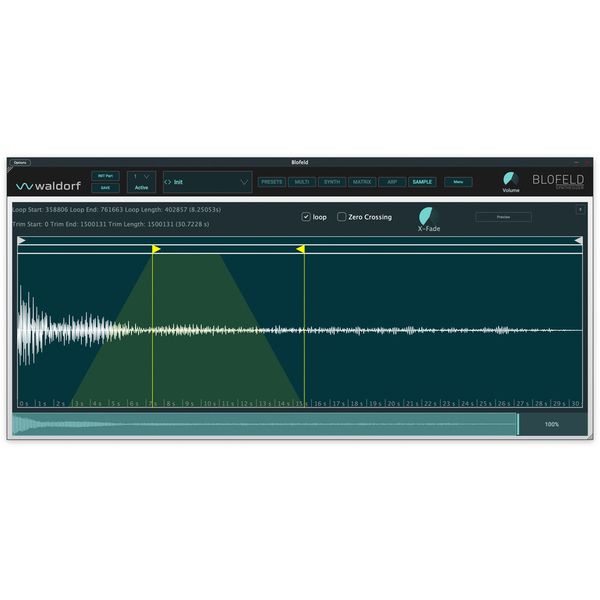Open the Options button in title bar

(x=20, y=163)
